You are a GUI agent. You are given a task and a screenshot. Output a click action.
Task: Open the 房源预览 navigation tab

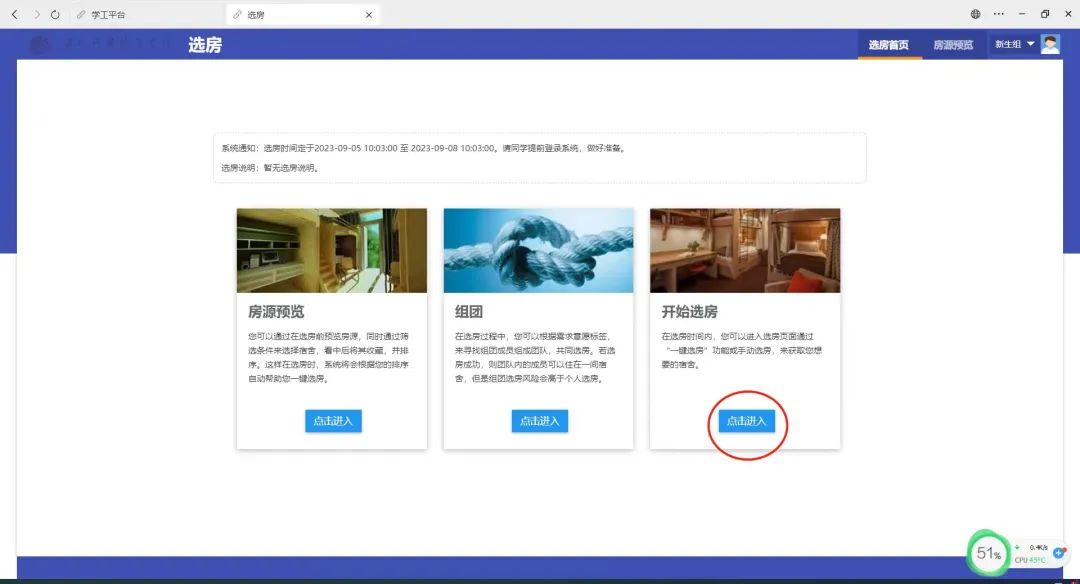953,45
